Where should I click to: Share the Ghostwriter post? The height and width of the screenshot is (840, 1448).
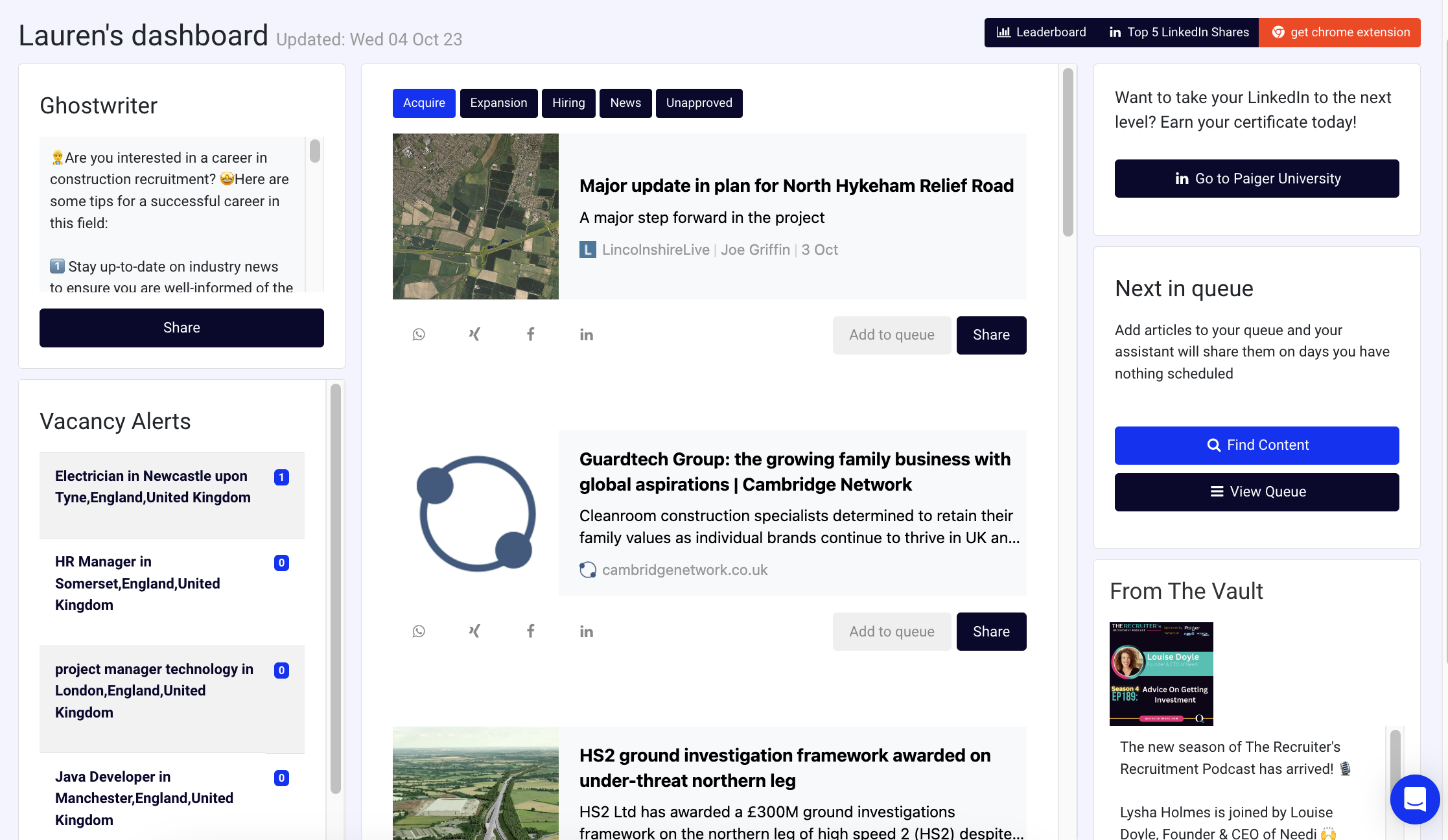[x=181, y=328]
